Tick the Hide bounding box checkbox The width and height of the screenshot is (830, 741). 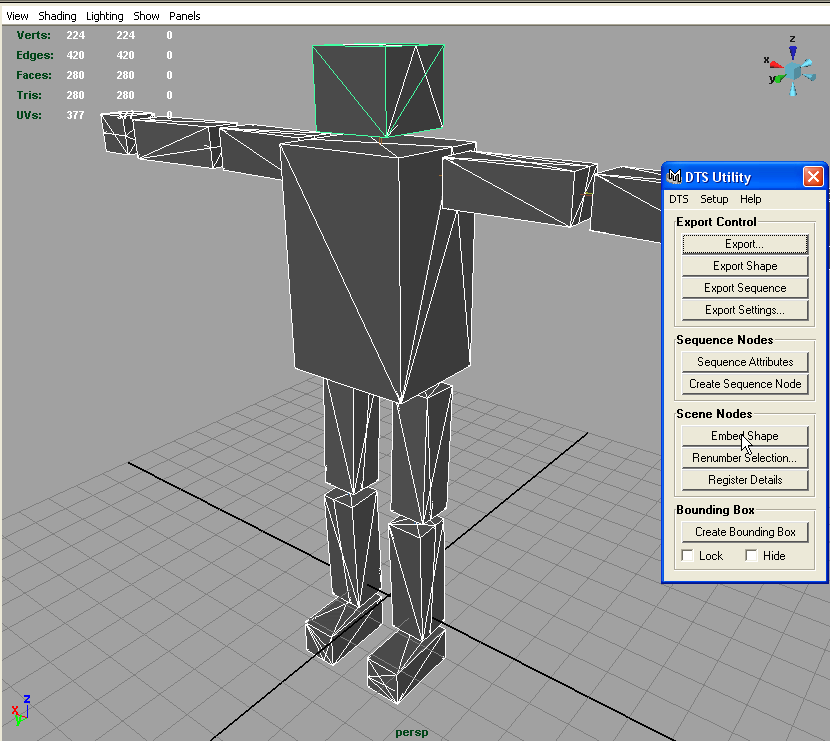pyautogui.click(x=751, y=556)
